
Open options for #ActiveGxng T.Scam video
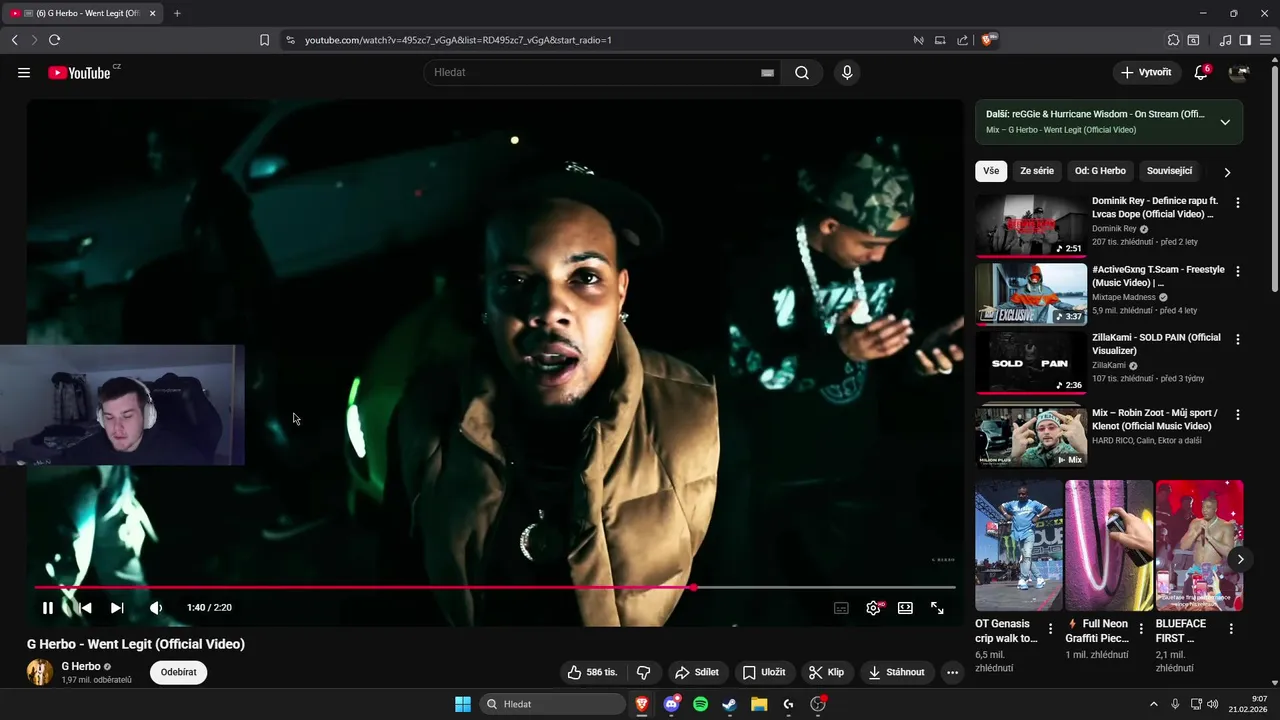[x=1238, y=271]
